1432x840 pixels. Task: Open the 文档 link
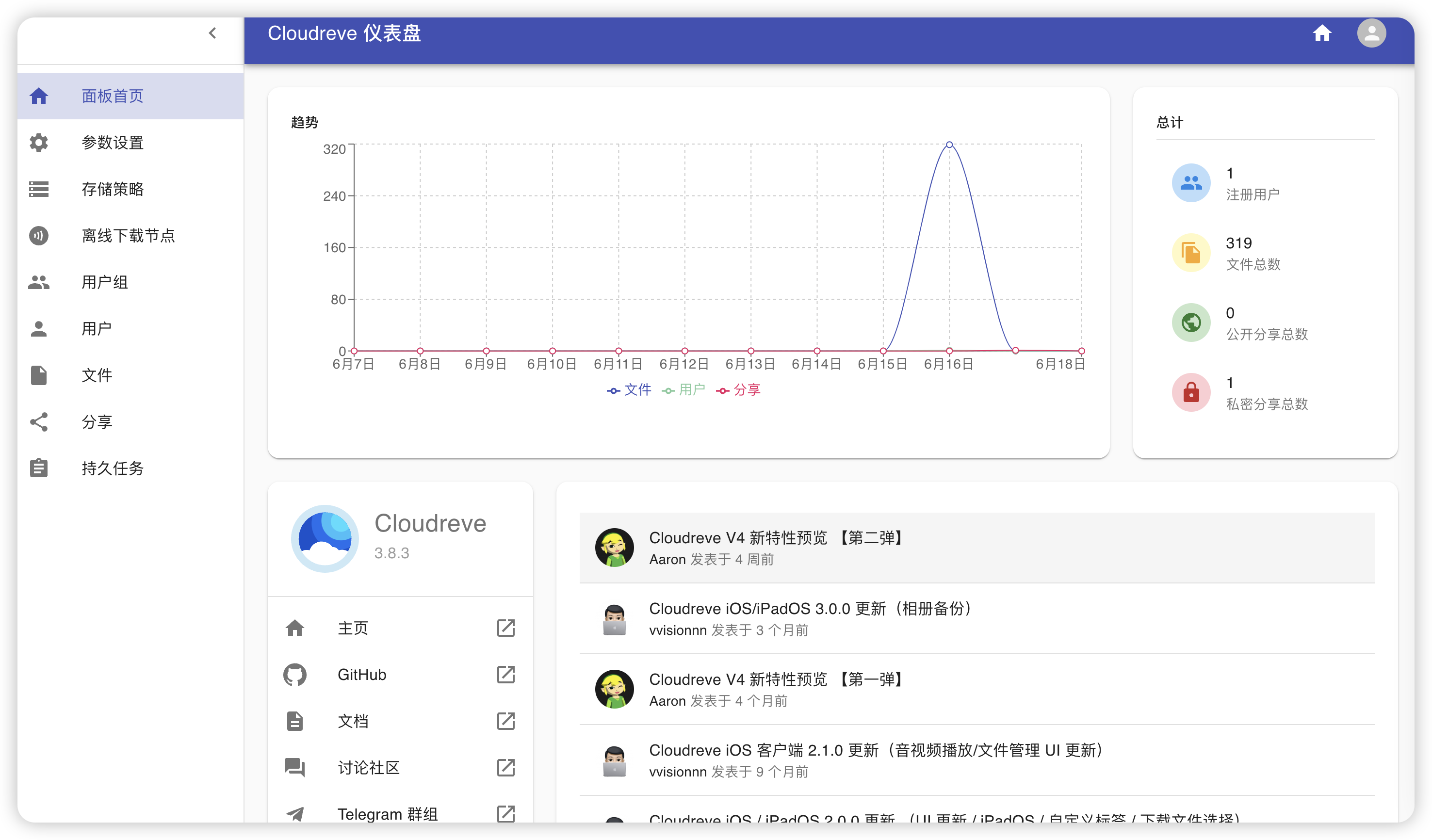click(400, 721)
